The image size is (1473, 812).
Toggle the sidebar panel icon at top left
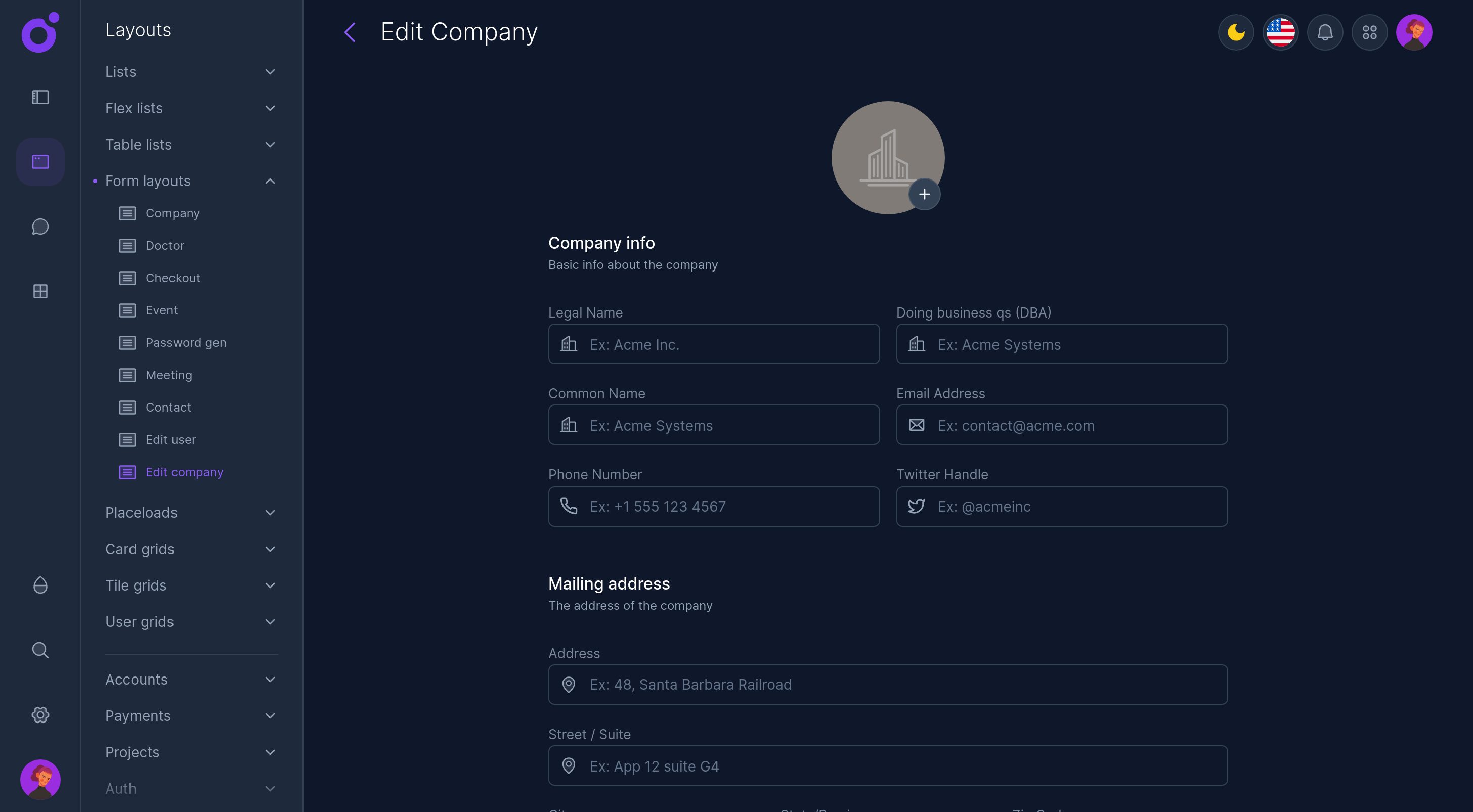(40, 97)
